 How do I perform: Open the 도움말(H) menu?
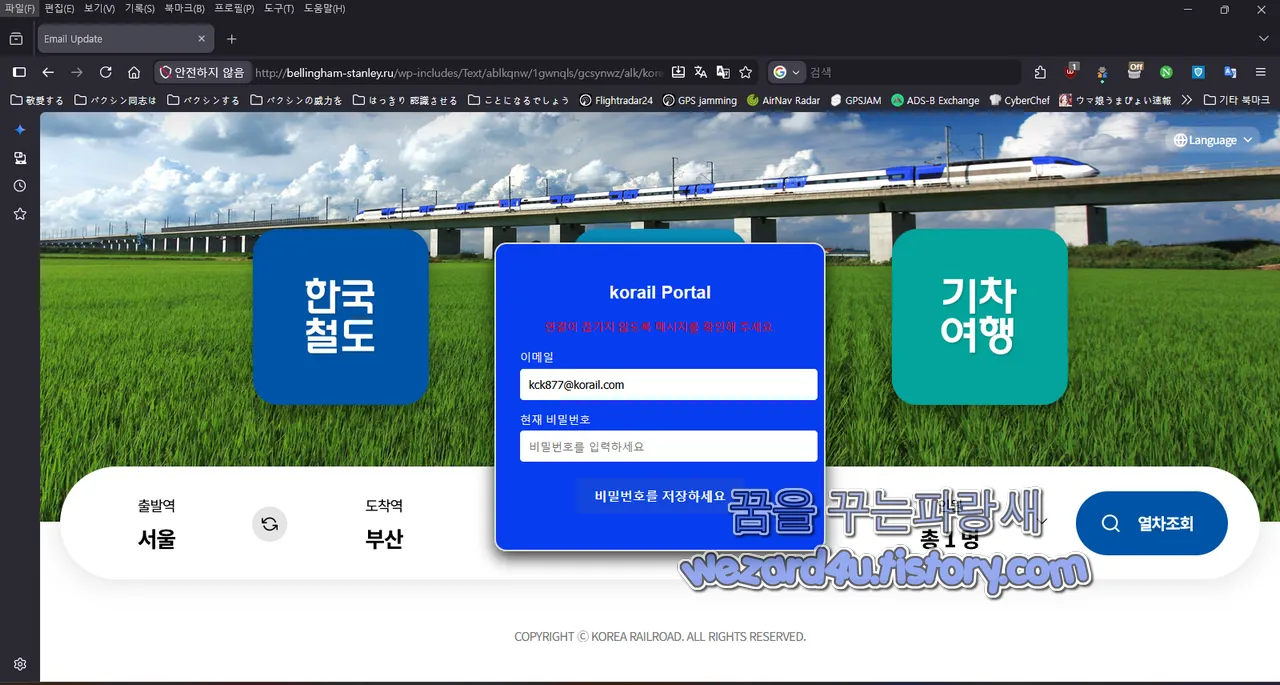point(324,9)
